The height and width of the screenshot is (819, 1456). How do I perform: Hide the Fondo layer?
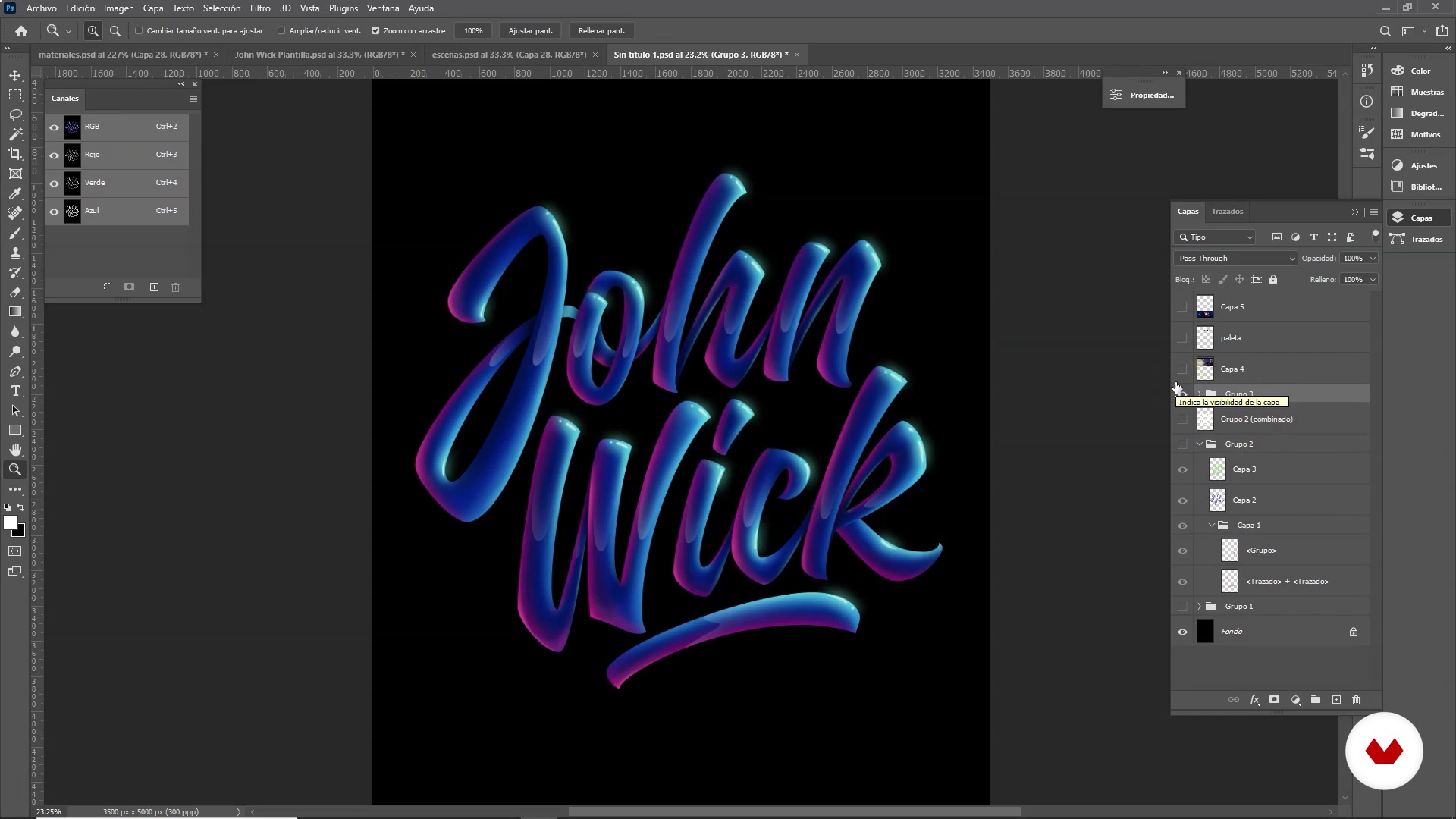point(1182,632)
